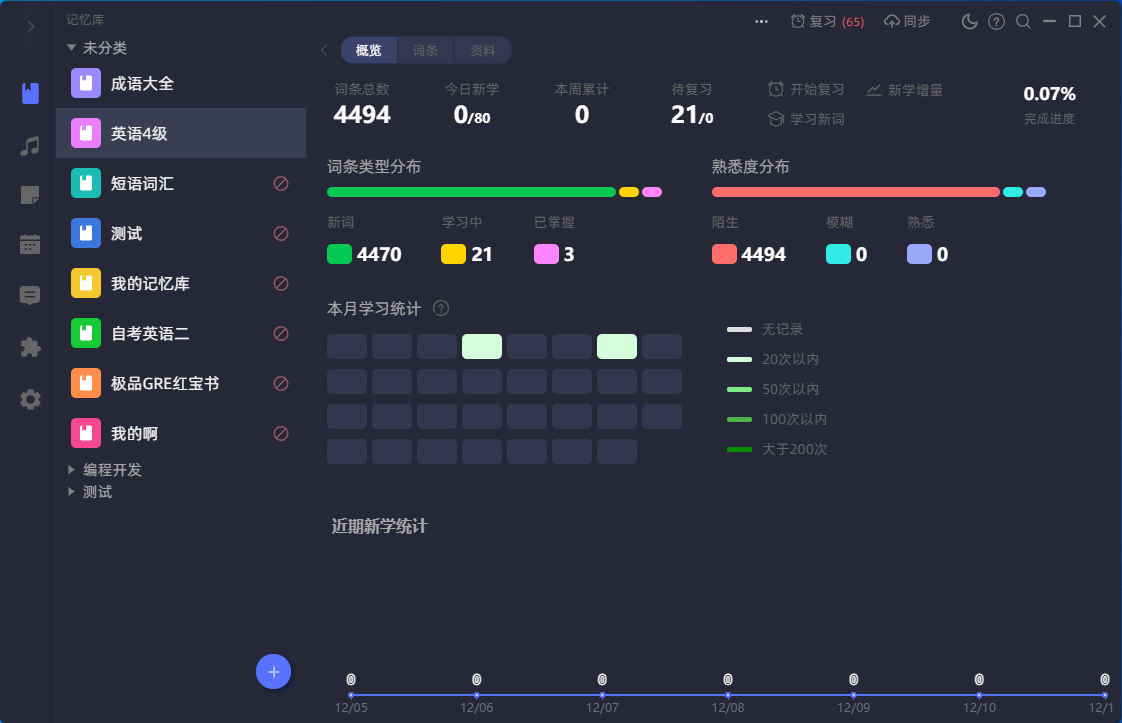Viewport: 1122px width, 723px height.
Task: Click the 本月学习统计 help icon
Action: click(442, 309)
